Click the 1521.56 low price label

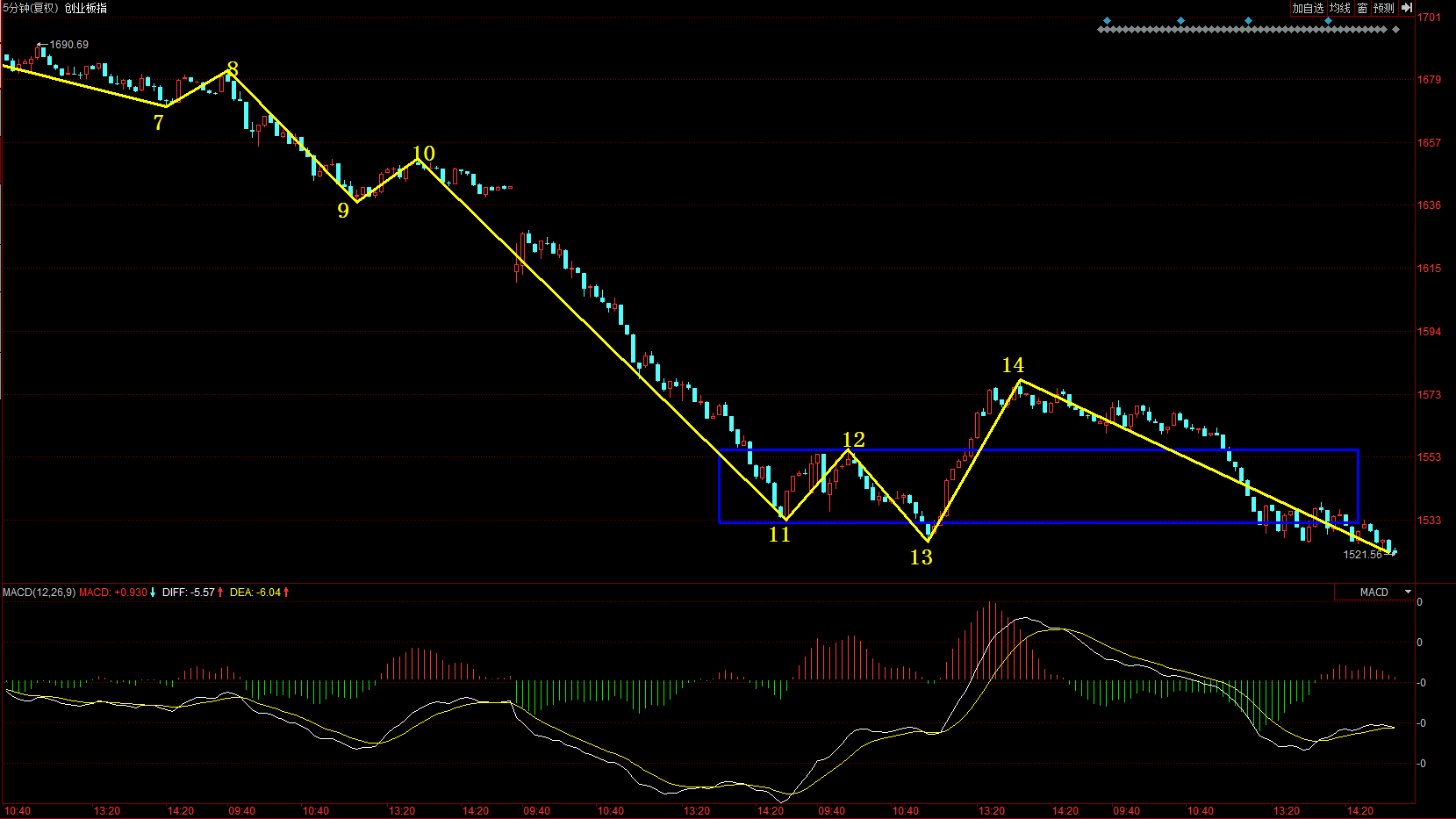(x=1362, y=555)
